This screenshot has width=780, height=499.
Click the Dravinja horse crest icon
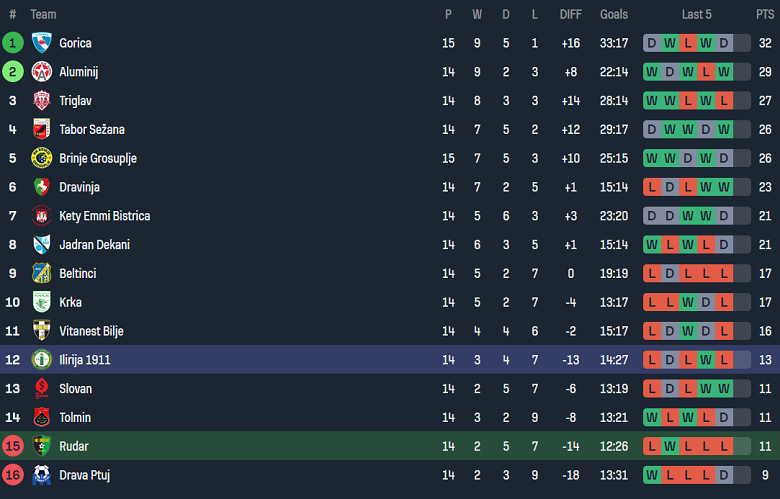42,187
